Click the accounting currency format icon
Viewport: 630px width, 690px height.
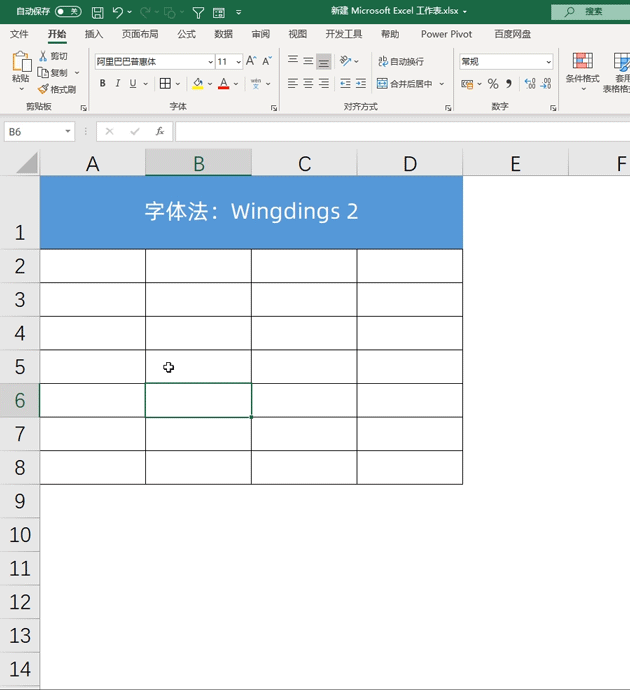(467, 84)
